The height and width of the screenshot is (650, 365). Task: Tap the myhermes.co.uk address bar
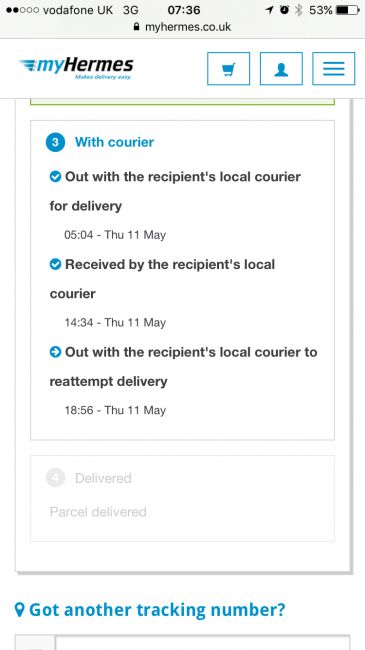pos(182,27)
